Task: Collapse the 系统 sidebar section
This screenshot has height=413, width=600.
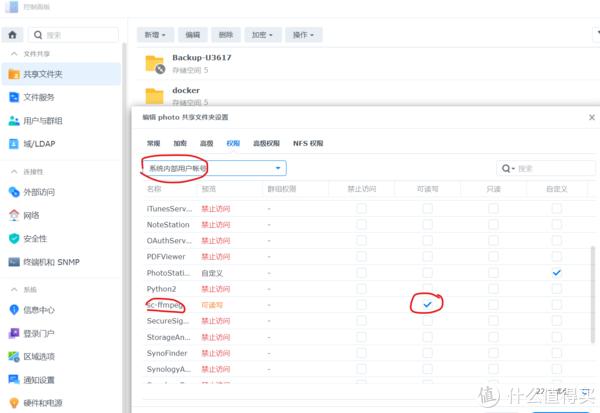Action: (x=14, y=289)
